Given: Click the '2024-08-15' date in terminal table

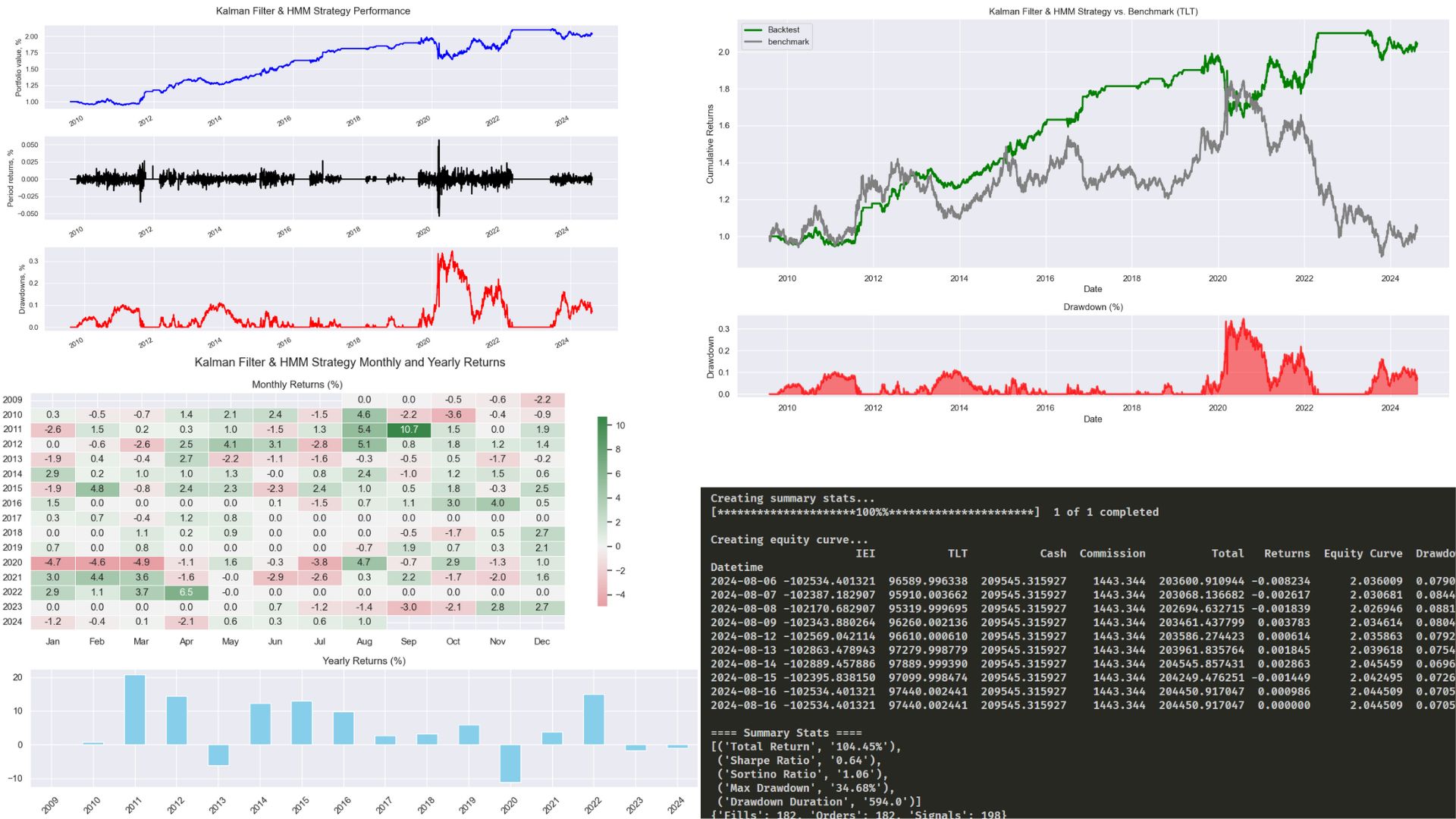Looking at the screenshot, I should [x=743, y=677].
